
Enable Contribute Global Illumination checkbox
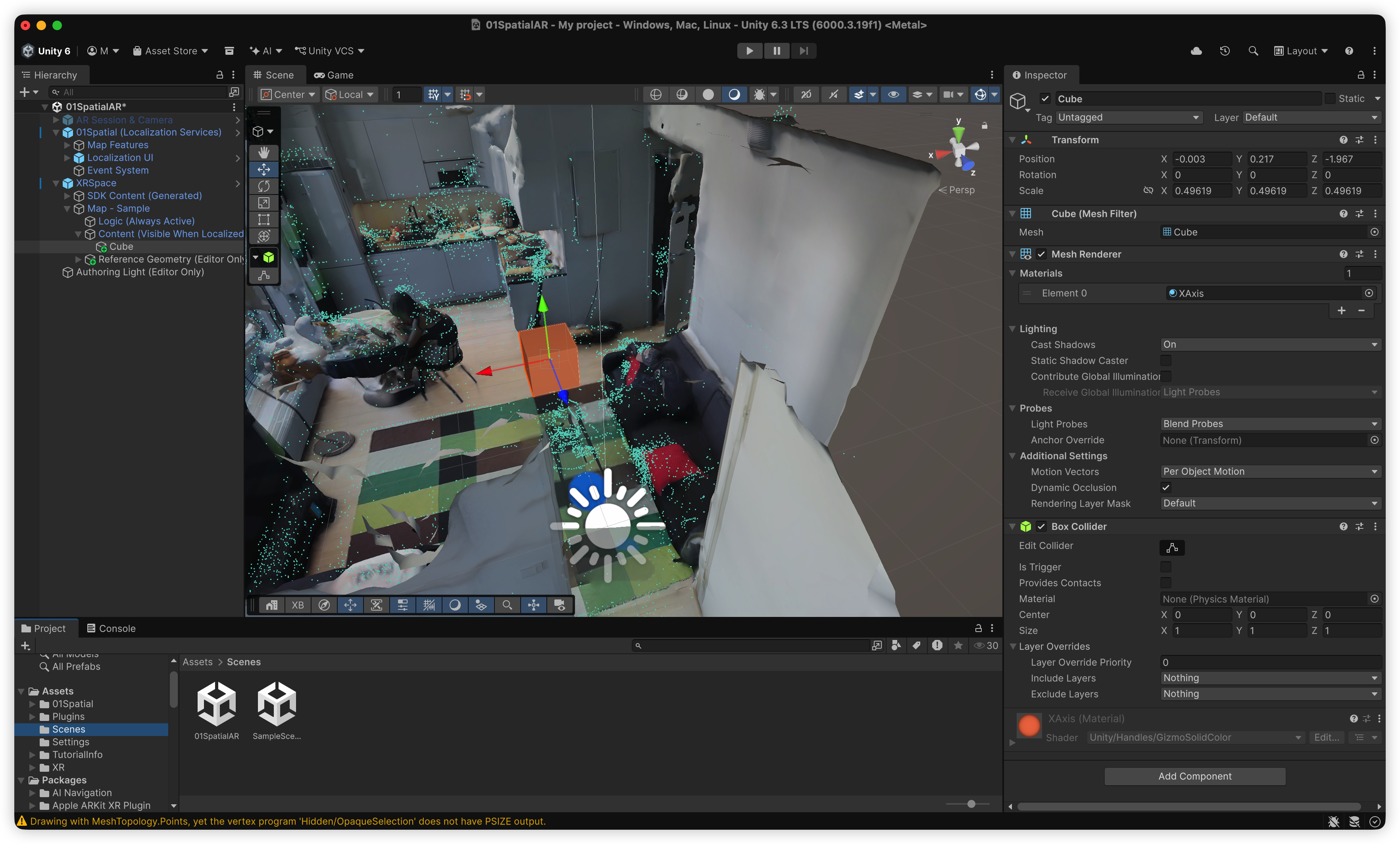[1165, 376]
